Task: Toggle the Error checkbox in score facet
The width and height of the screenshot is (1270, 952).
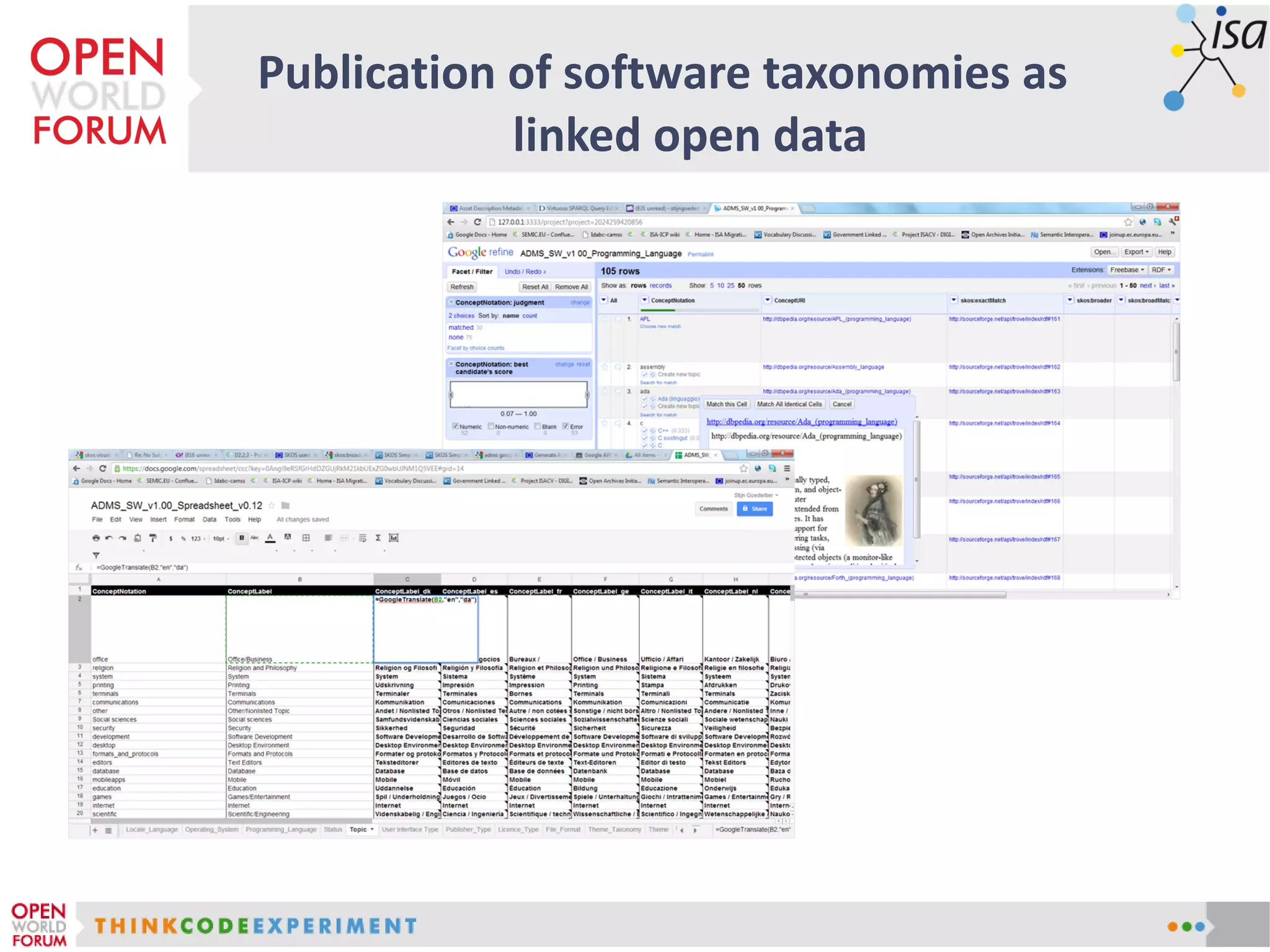Action: tap(566, 426)
